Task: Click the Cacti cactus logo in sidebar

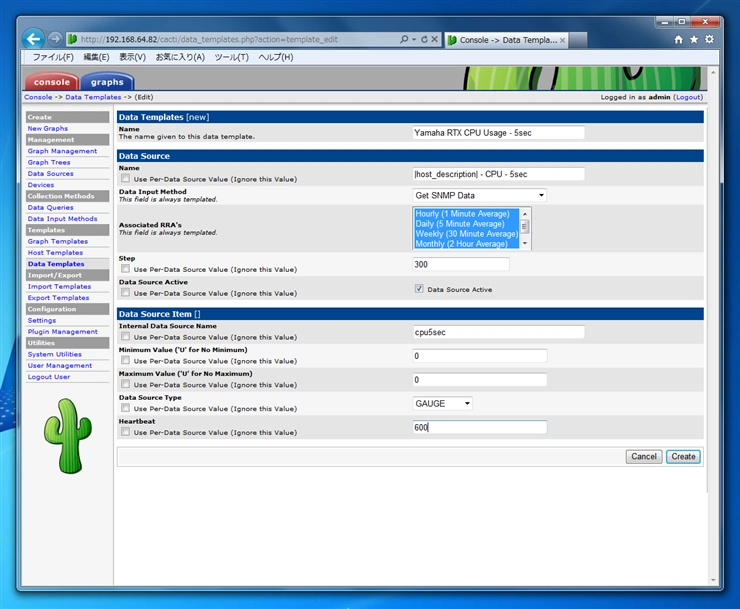Action: point(67,436)
